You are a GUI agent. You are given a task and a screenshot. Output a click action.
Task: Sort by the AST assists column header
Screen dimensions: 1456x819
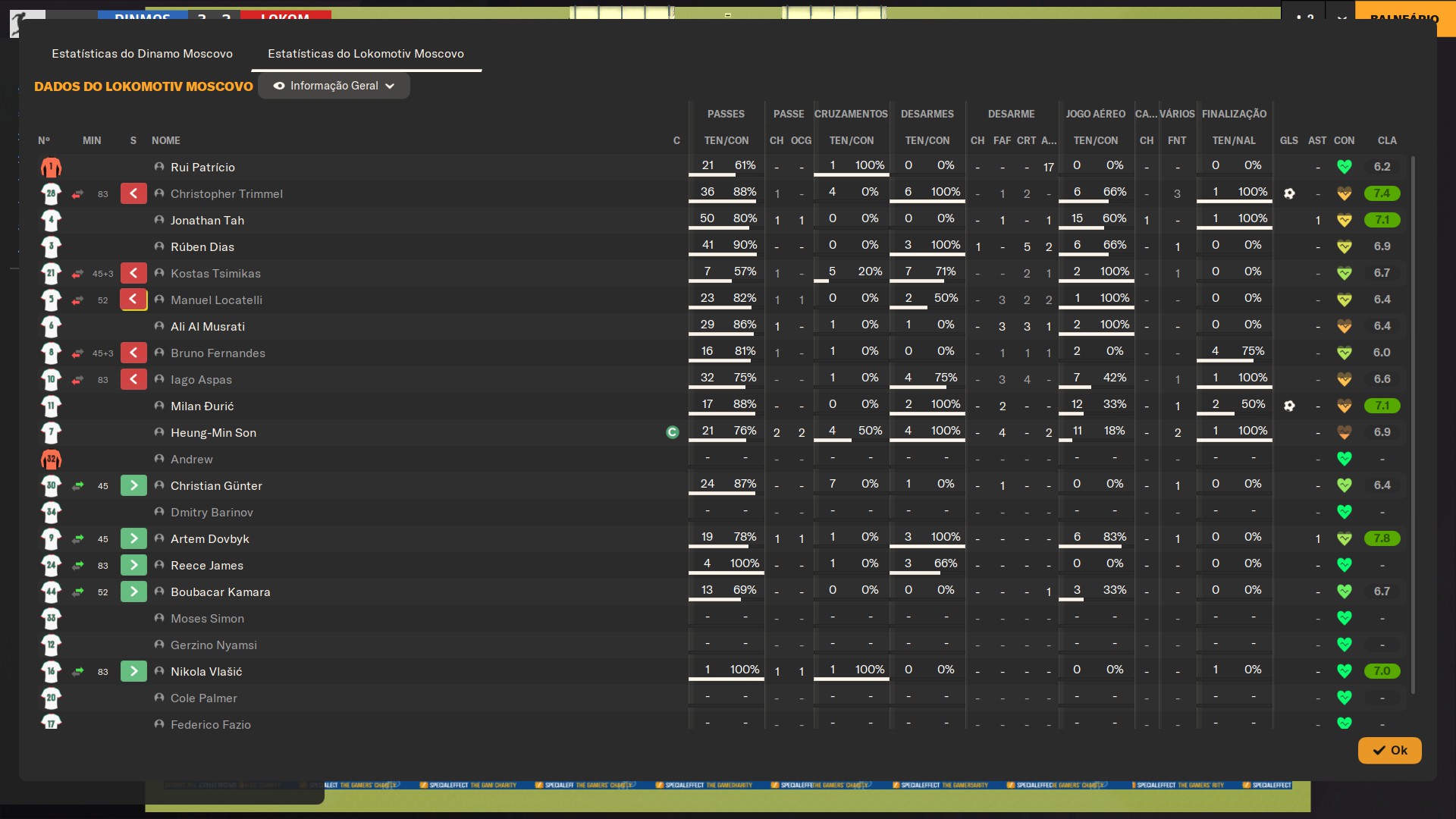pyautogui.click(x=1317, y=140)
